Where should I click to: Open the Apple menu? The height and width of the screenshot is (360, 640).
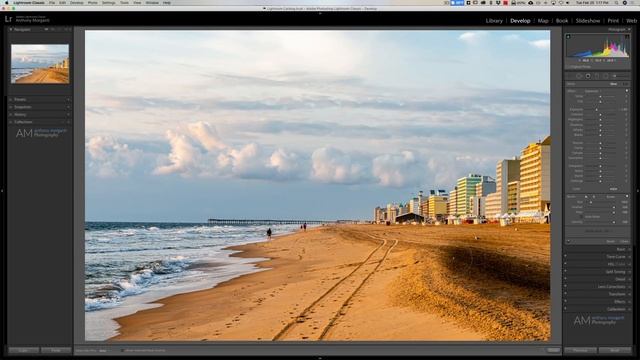pos(7,3)
